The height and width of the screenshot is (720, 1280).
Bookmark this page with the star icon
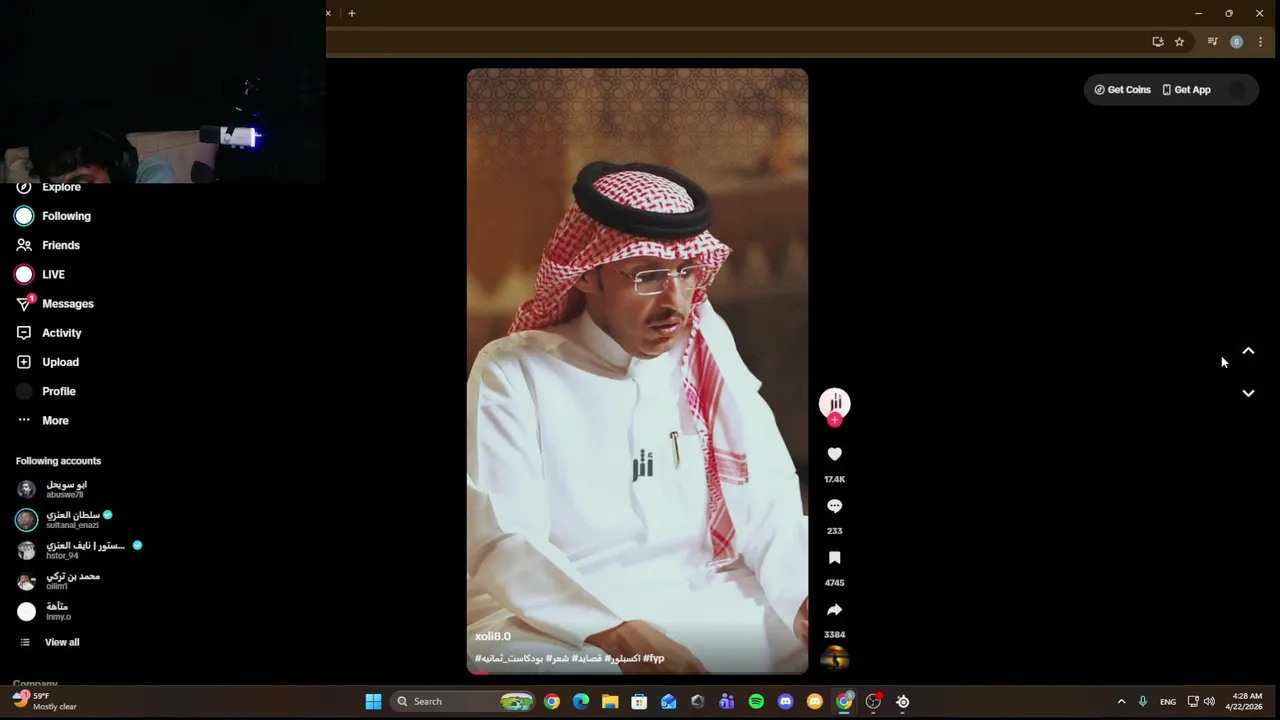(1179, 42)
